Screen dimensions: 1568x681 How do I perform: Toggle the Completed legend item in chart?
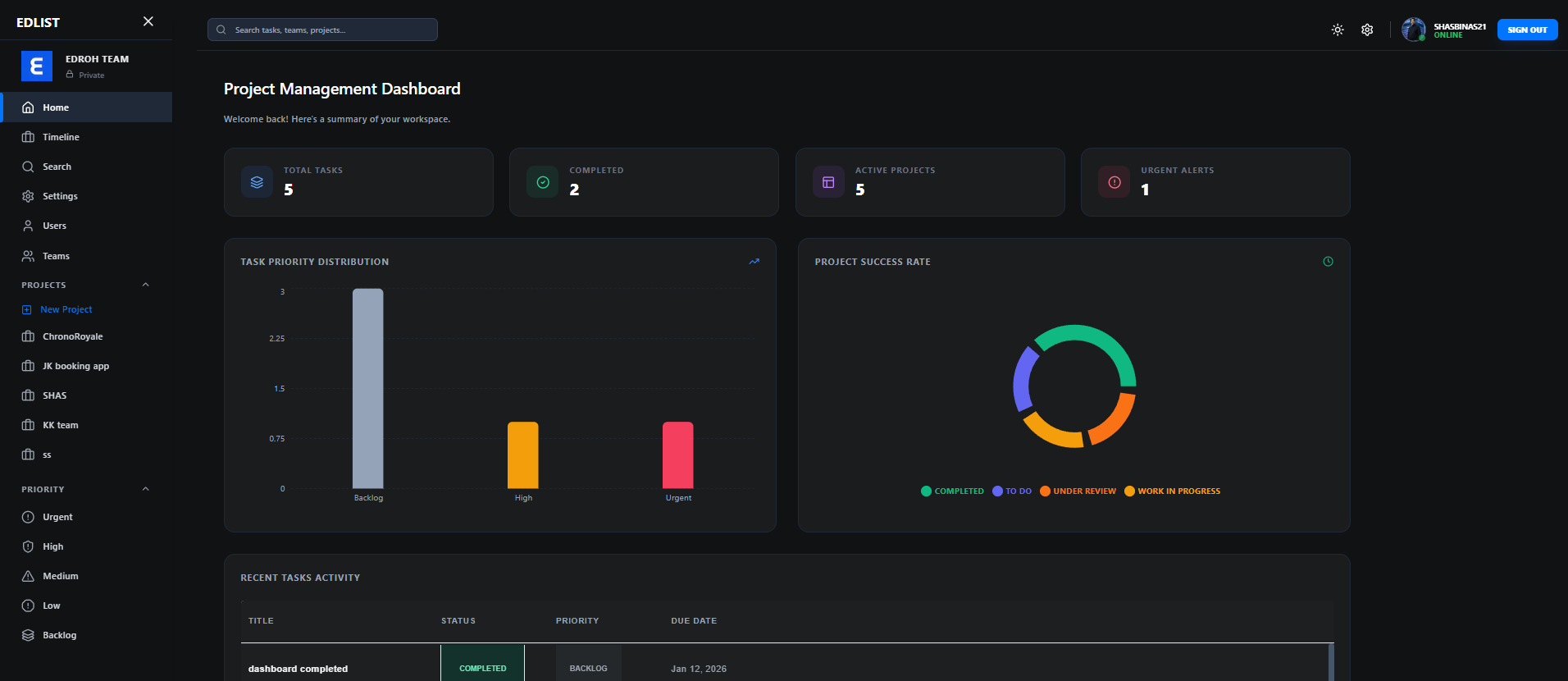(x=952, y=491)
